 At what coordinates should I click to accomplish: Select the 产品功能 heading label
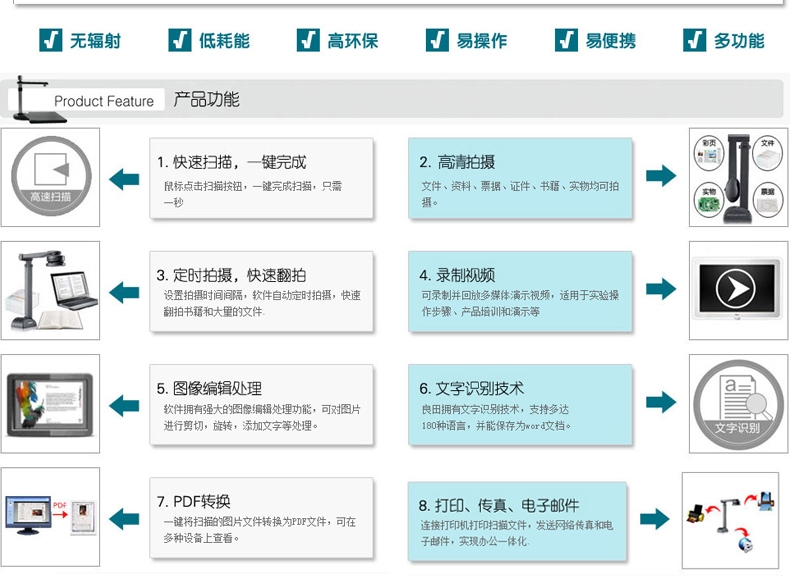pyautogui.click(x=206, y=100)
